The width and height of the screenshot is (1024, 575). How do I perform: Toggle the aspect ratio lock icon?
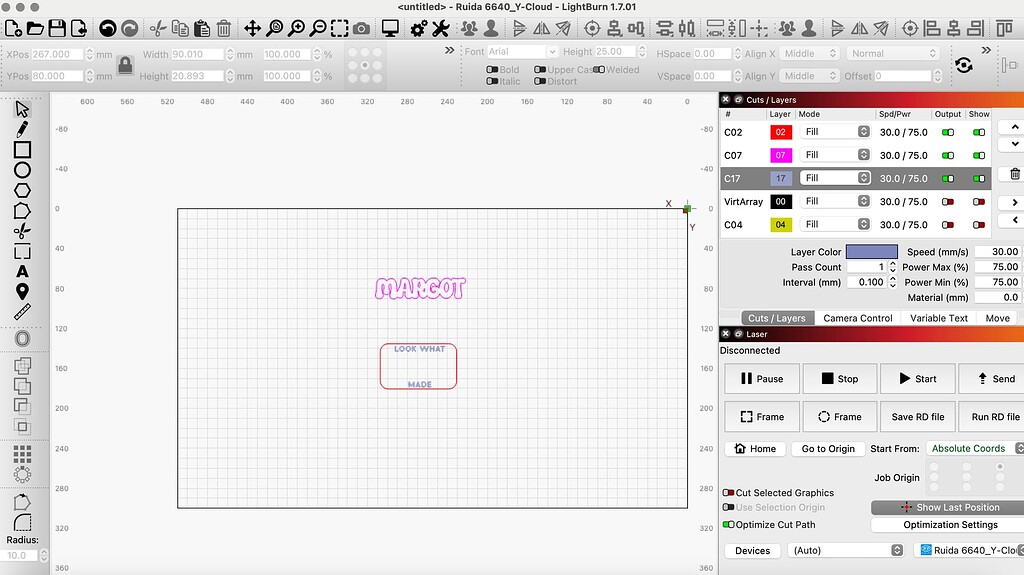[x=125, y=65]
